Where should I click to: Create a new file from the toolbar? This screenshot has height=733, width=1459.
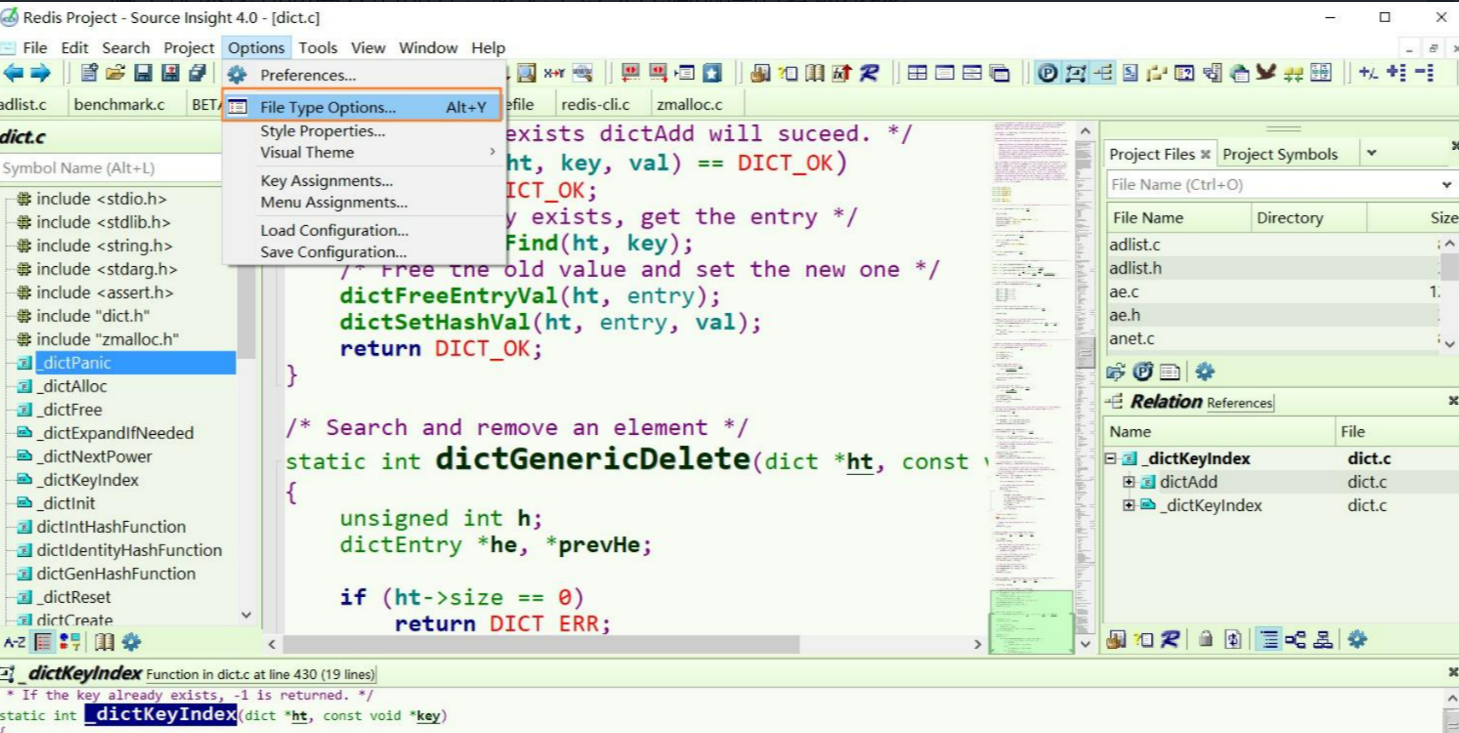pyautogui.click(x=89, y=73)
